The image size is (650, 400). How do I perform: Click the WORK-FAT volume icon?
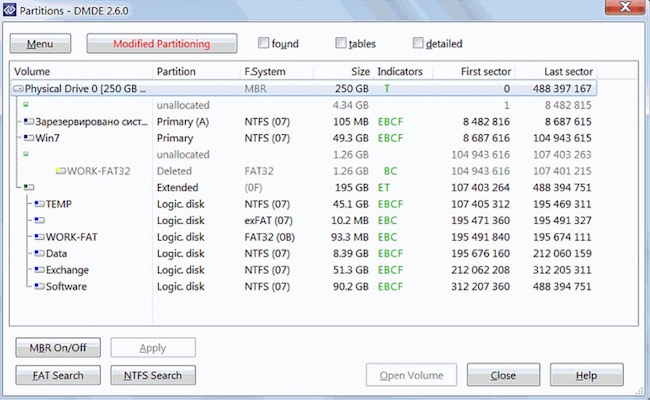point(39,237)
